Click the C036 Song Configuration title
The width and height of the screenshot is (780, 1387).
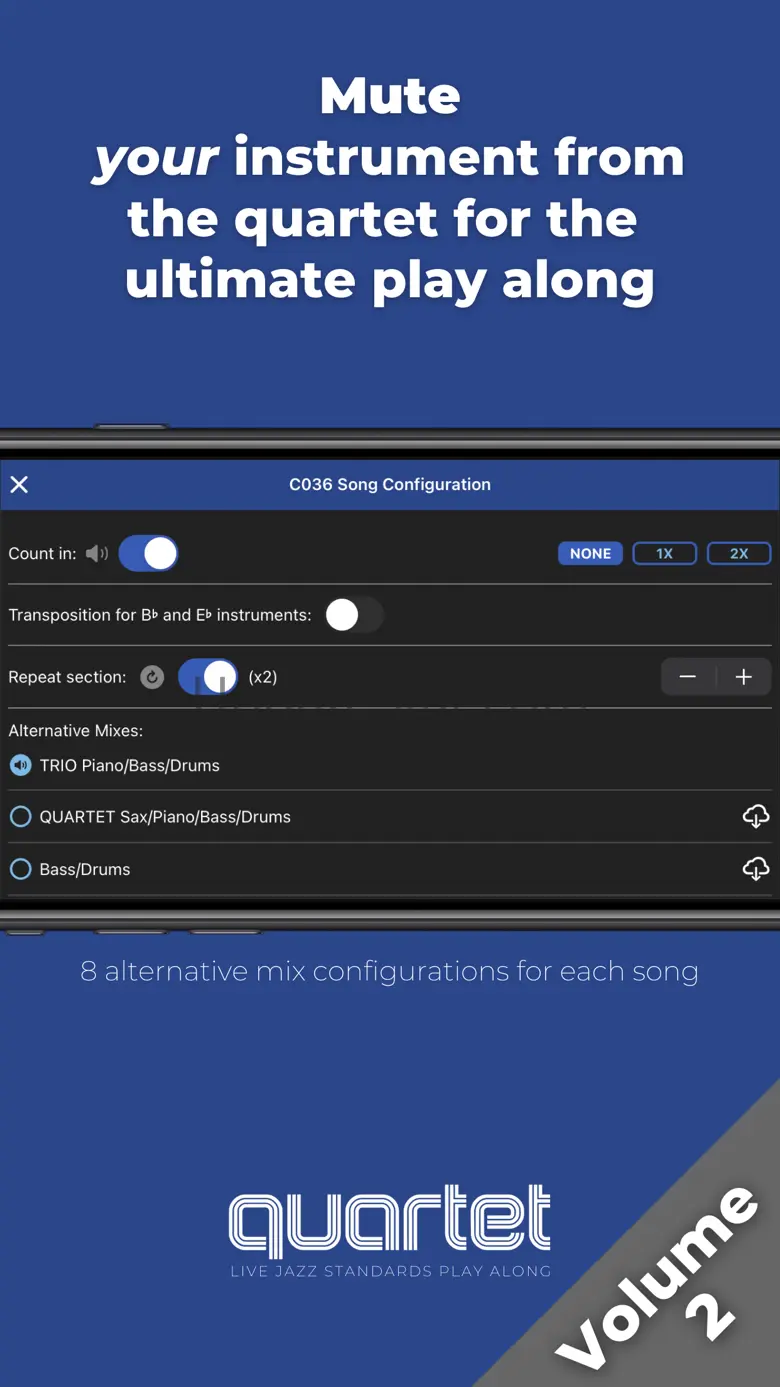click(x=390, y=485)
